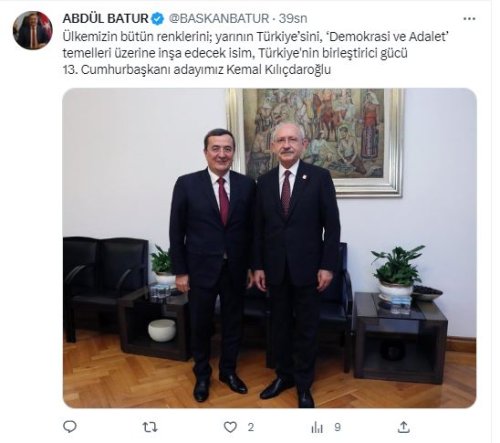Screen dimensions: 500x443
Task: Retweet using the arrows icon
Action: (x=150, y=427)
